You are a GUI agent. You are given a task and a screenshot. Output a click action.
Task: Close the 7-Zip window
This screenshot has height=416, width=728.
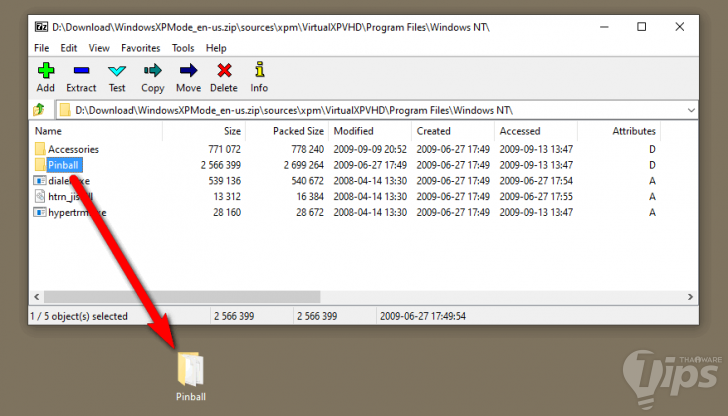pyautogui.click(x=680, y=27)
